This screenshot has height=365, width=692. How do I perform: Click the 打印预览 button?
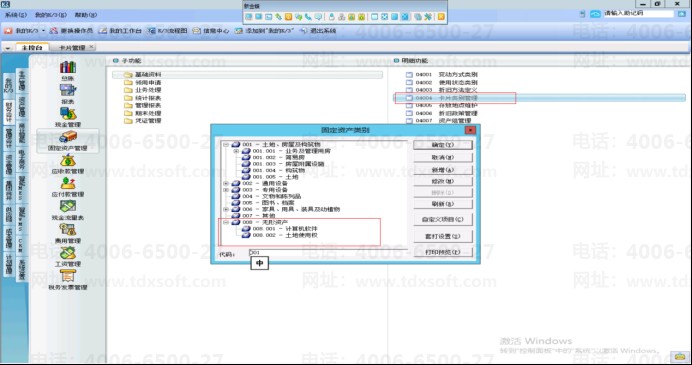pyautogui.click(x=443, y=252)
